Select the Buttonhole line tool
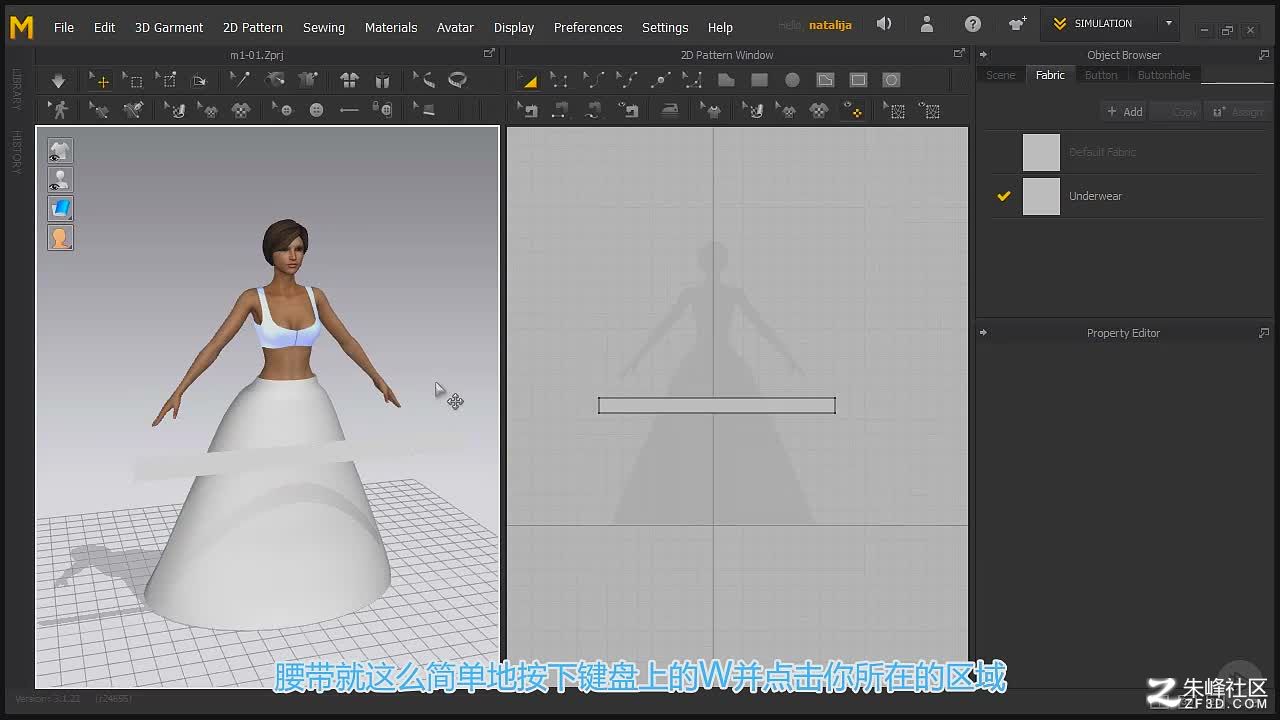Screen dimensions: 1280x720 349,110
